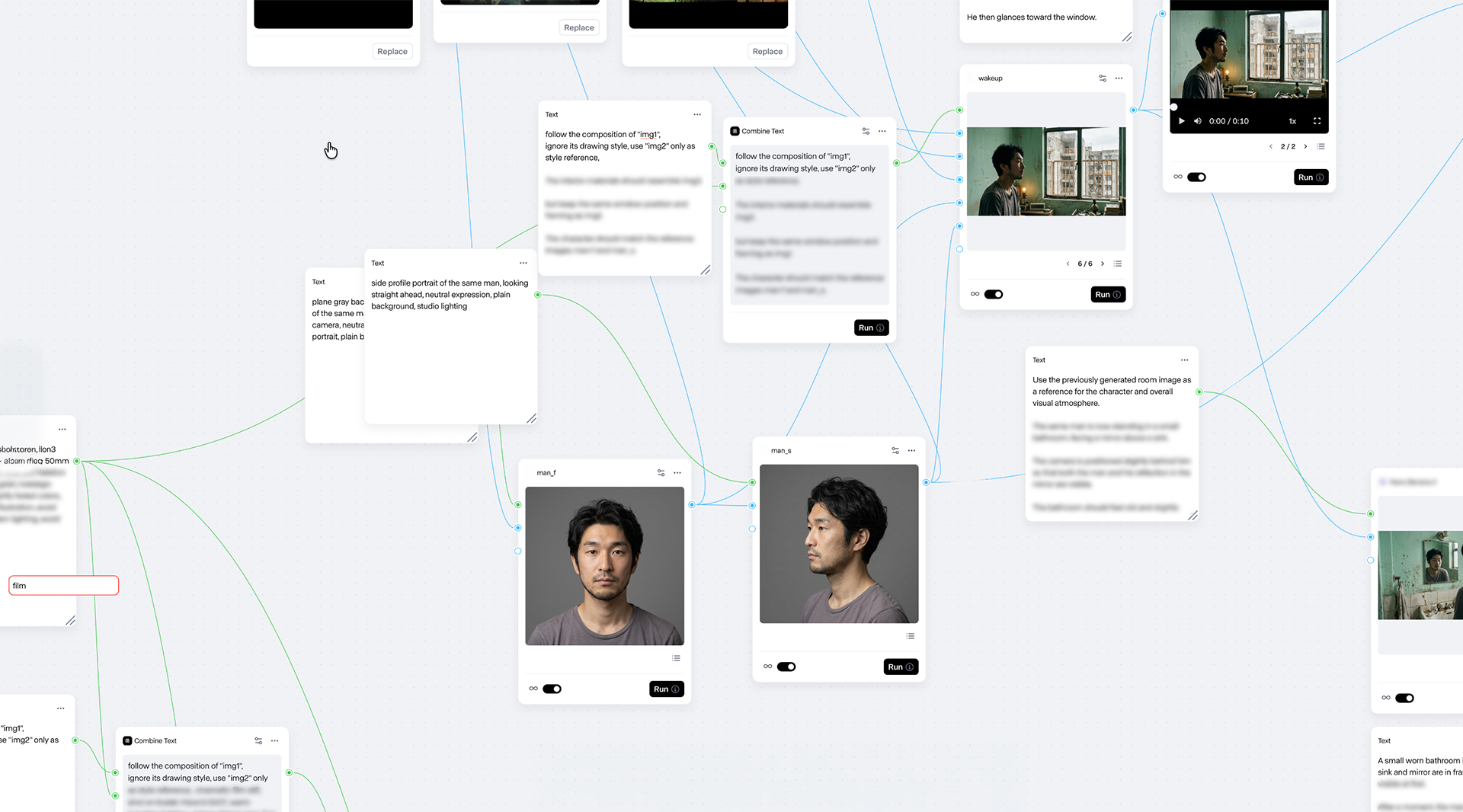Click infinity loop icon in bathroom image node
The height and width of the screenshot is (812, 1463).
coord(1386,698)
